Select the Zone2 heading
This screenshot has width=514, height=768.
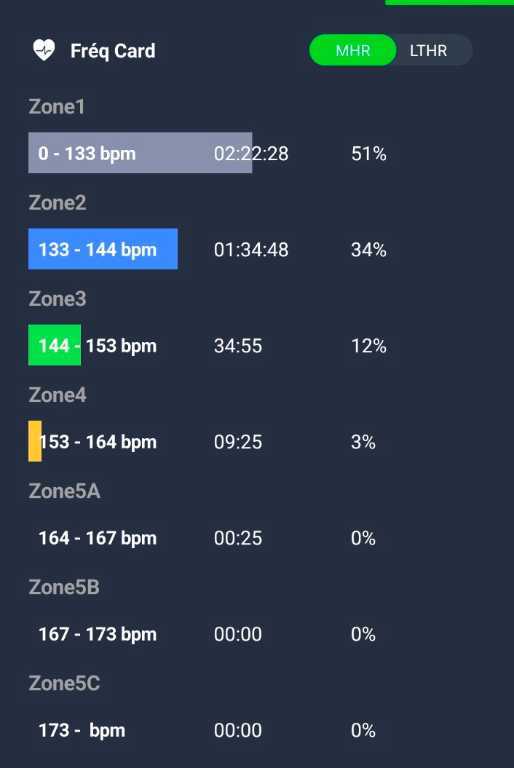[58, 203]
